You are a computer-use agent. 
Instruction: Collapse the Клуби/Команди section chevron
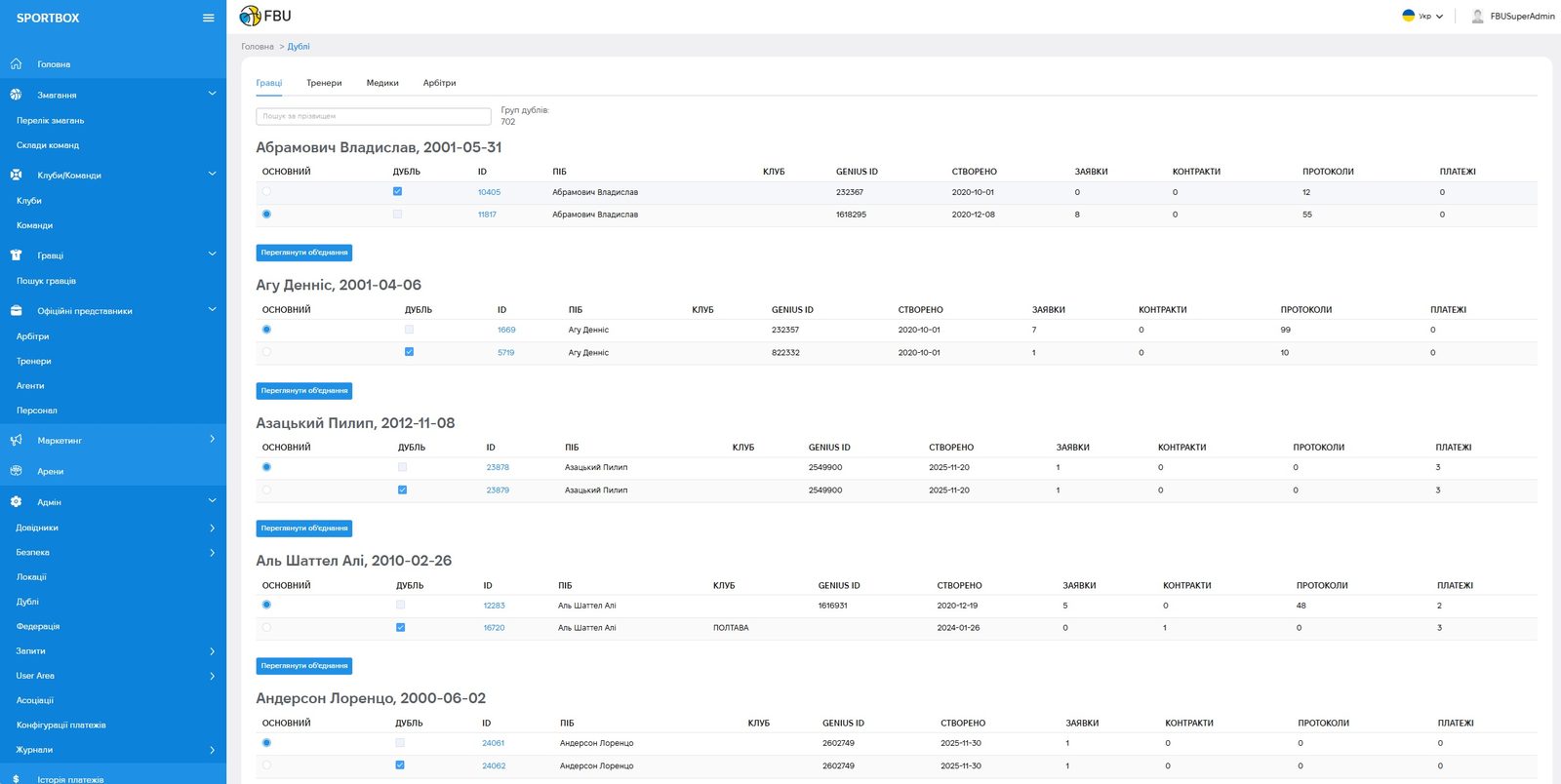coord(212,174)
